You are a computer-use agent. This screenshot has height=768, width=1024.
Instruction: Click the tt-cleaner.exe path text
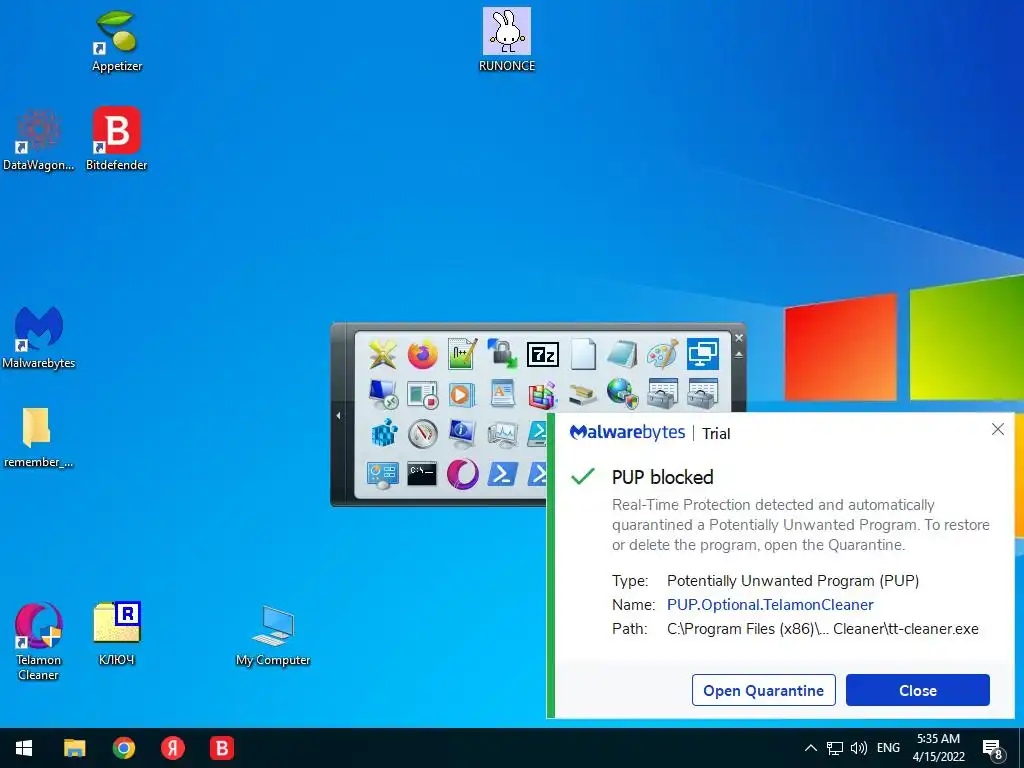(823, 629)
